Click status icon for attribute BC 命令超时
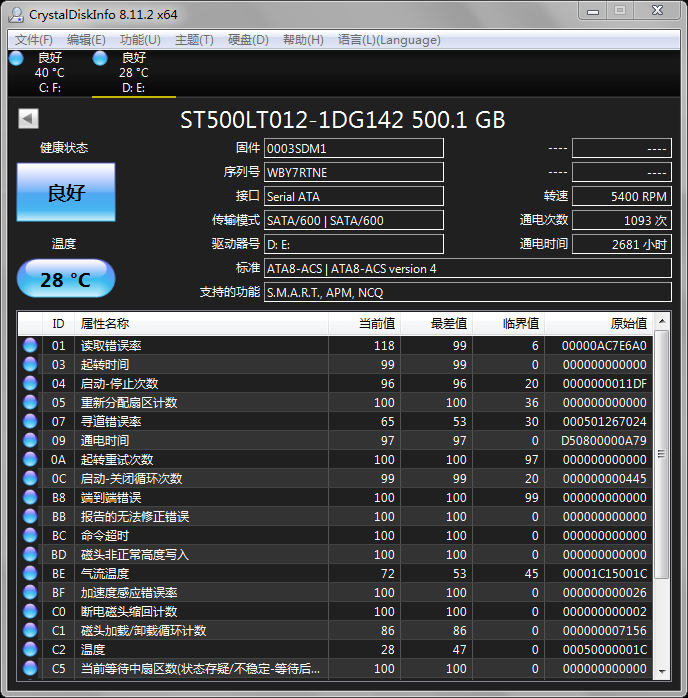688x698 pixels. [30, 536]
